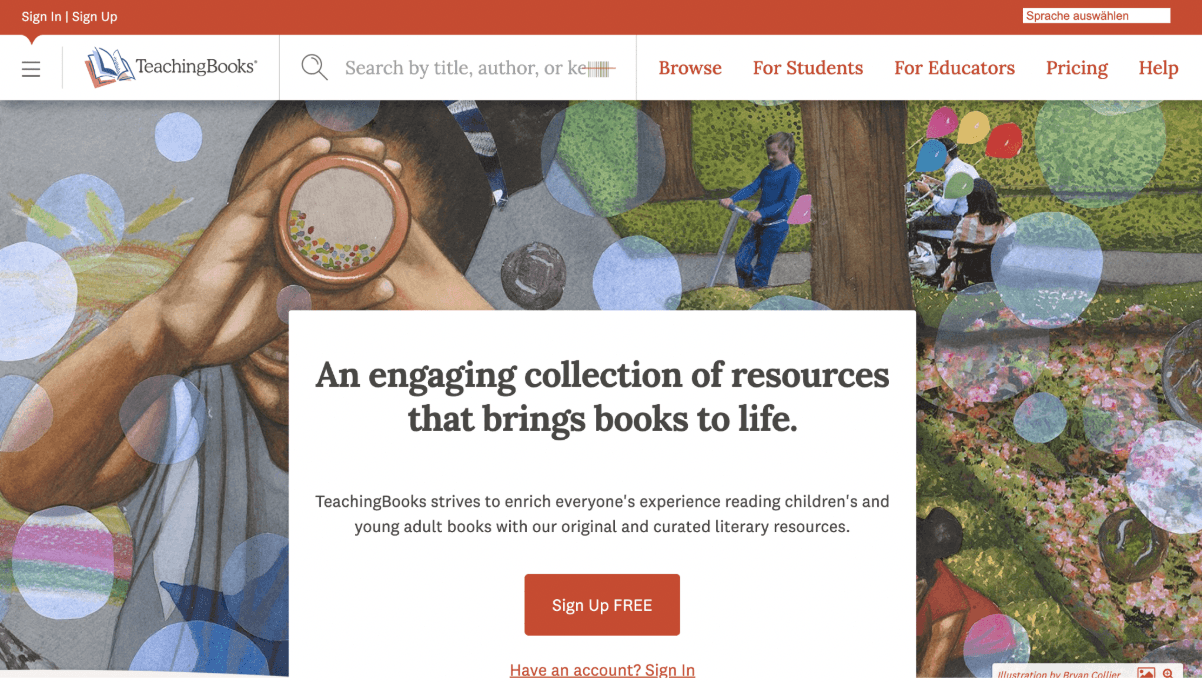Click the Sign Up FREE button

pyautogui.click(x=602, y=604)
